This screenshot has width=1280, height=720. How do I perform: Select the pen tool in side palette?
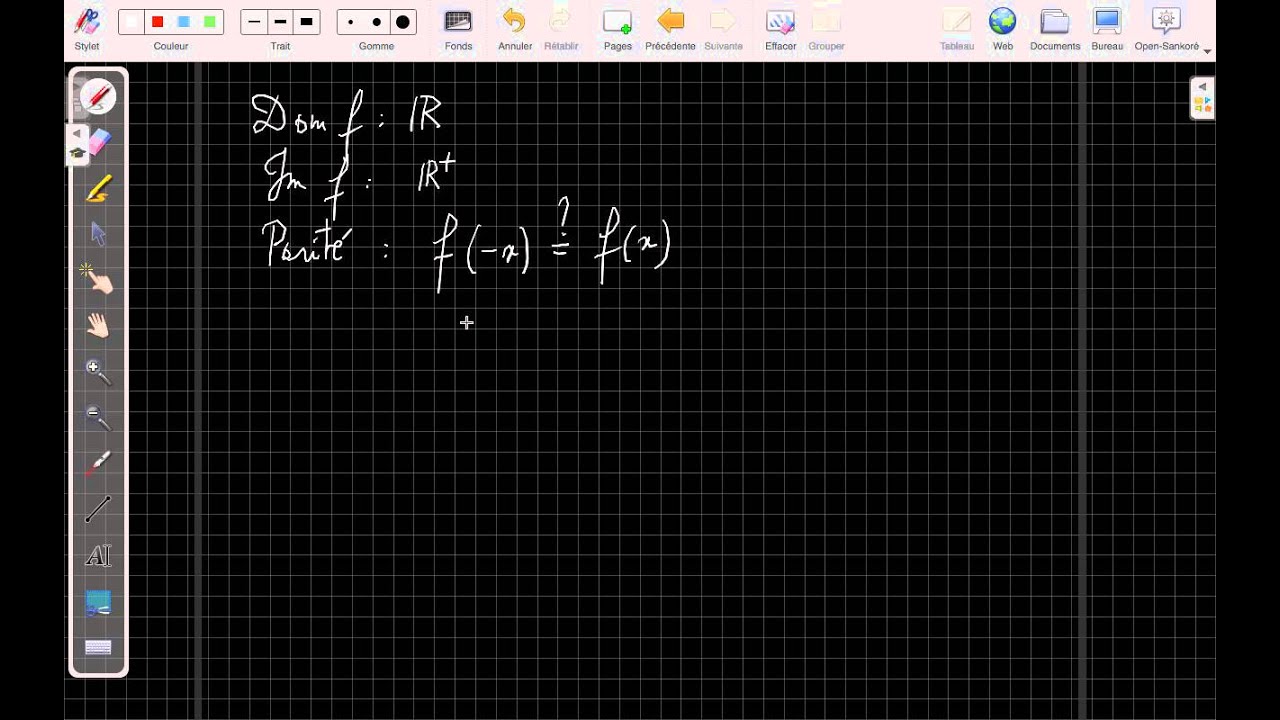coord(98,97)
